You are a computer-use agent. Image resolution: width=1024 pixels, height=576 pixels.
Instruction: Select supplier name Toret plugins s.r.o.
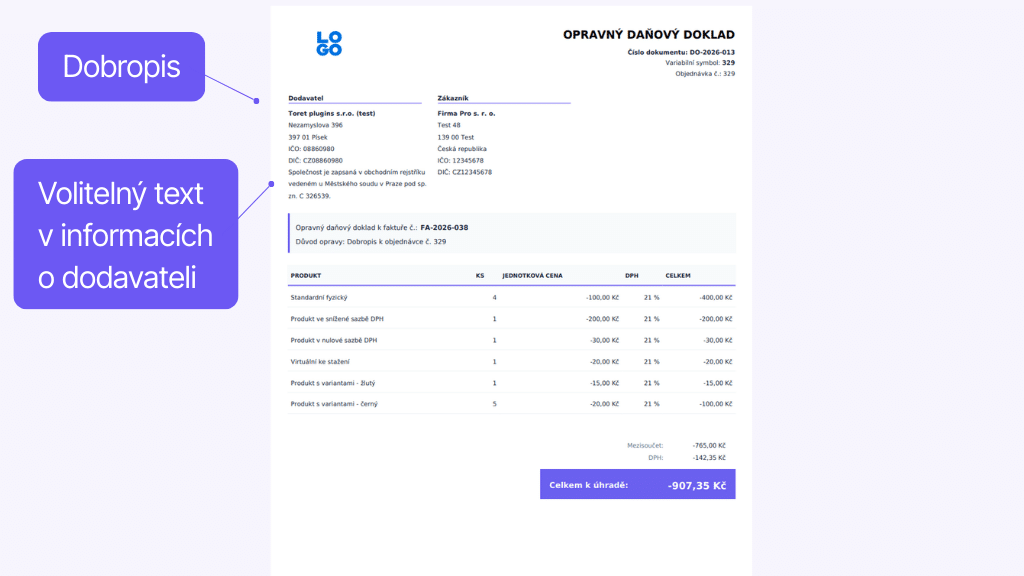point(330,113)
